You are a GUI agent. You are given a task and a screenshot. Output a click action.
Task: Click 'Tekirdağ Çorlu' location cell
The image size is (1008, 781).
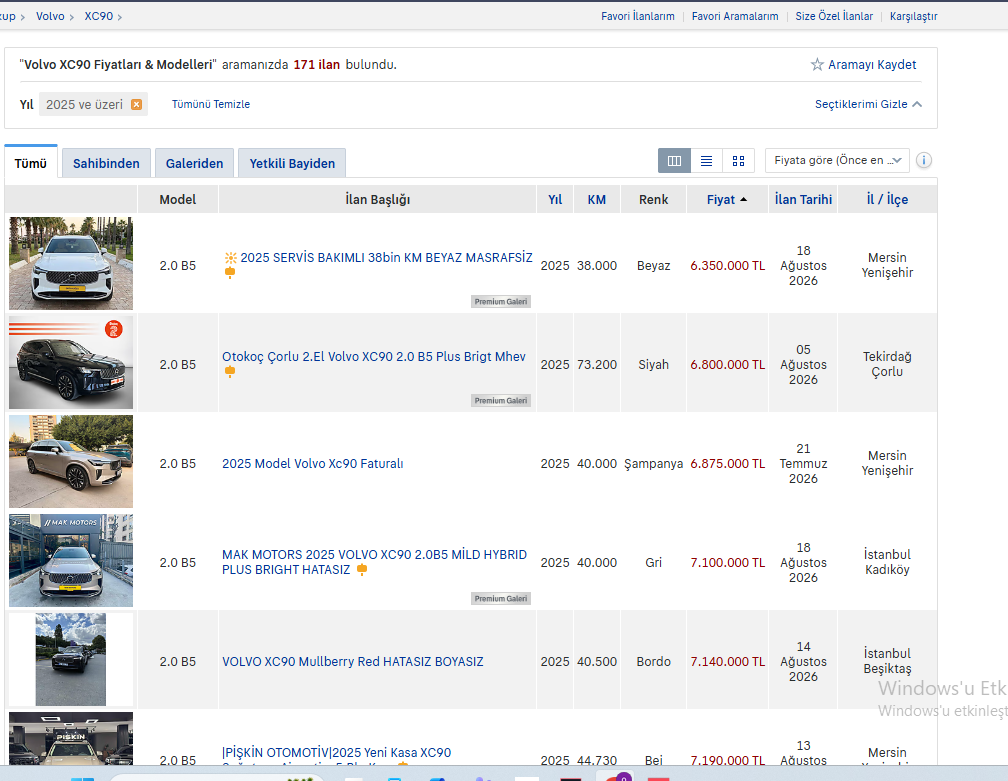887,364
